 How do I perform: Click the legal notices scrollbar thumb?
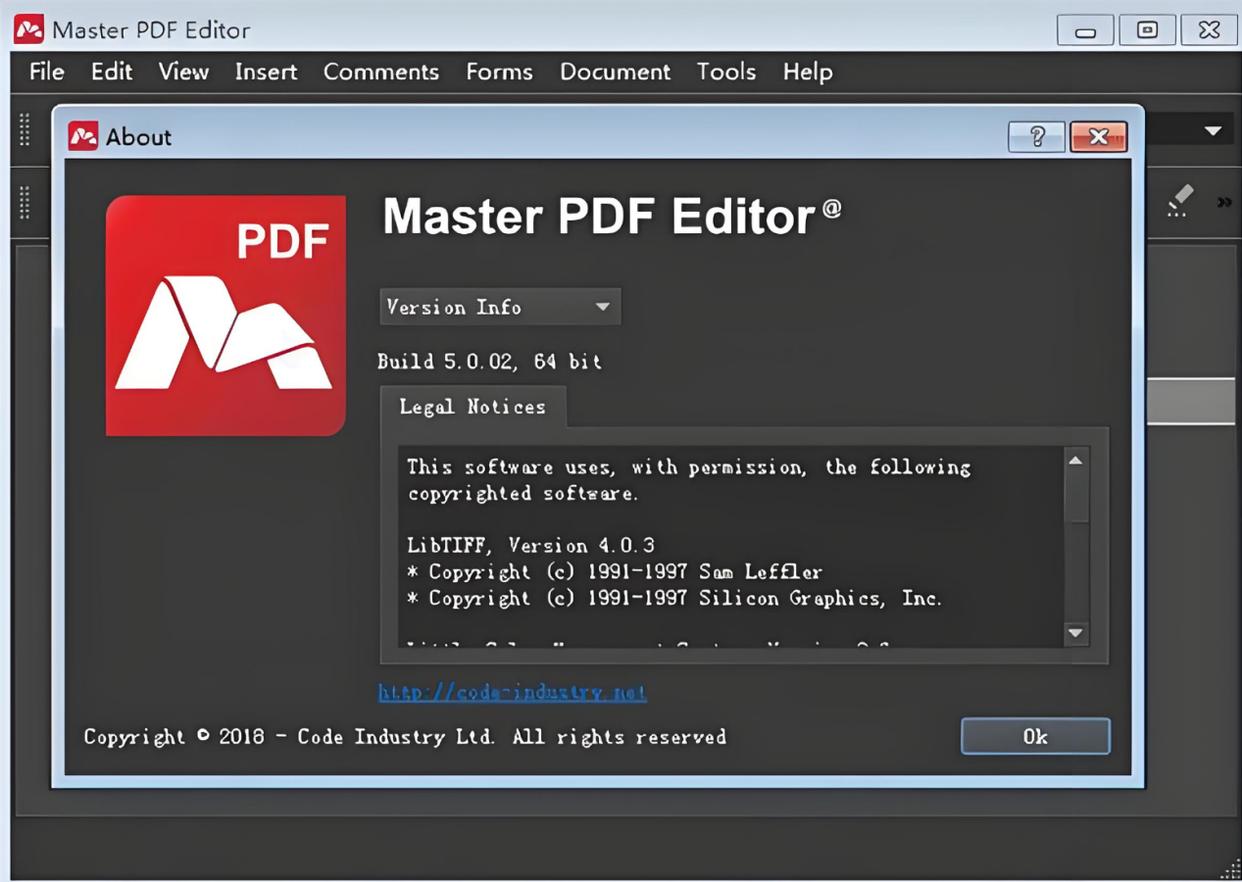point(1076,497)
